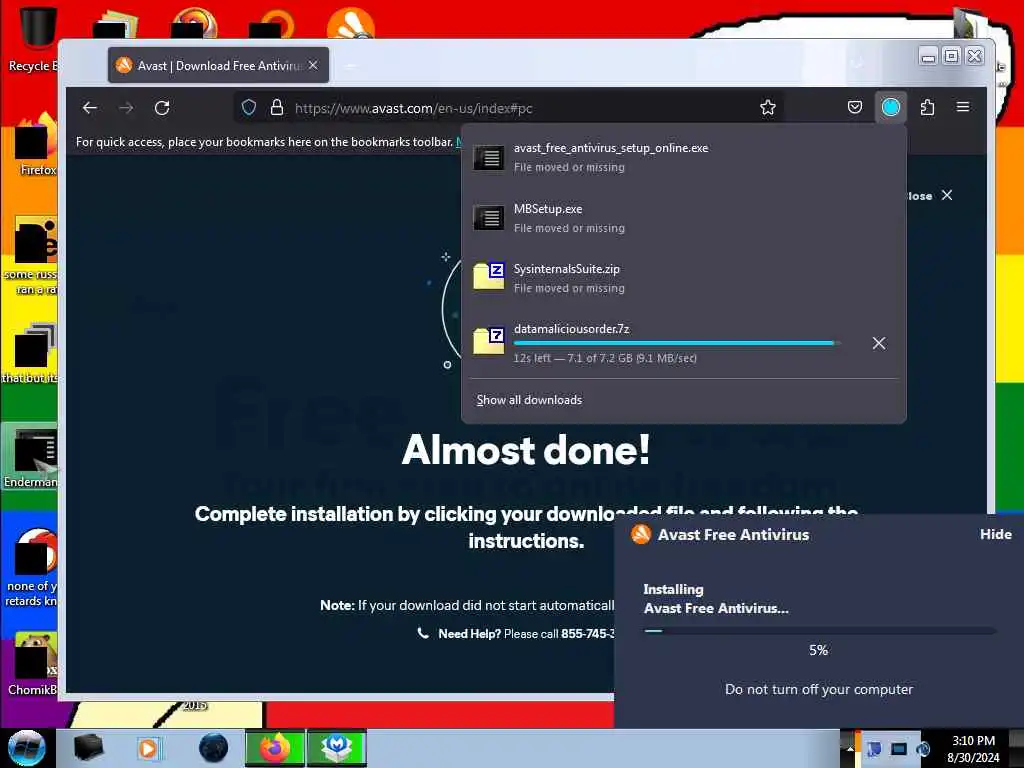The image size is (1024, 768).
Task: Open the Windows Start orb
Action: 26,748
